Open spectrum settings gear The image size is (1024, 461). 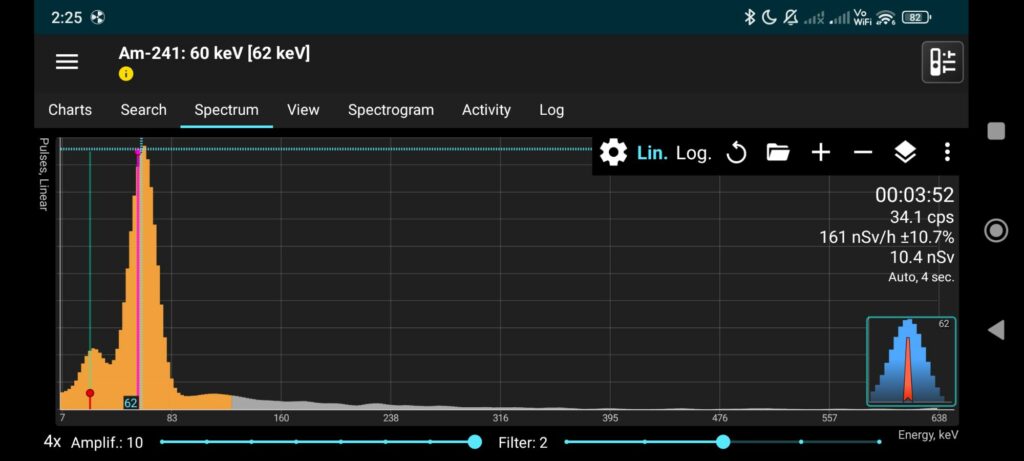pos(613,153)
